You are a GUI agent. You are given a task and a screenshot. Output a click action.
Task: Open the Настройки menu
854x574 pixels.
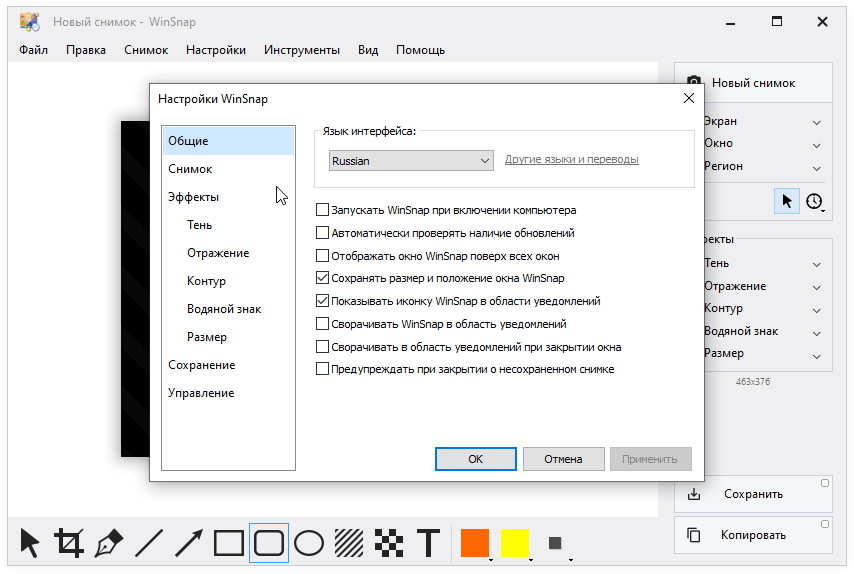[216, 50]
